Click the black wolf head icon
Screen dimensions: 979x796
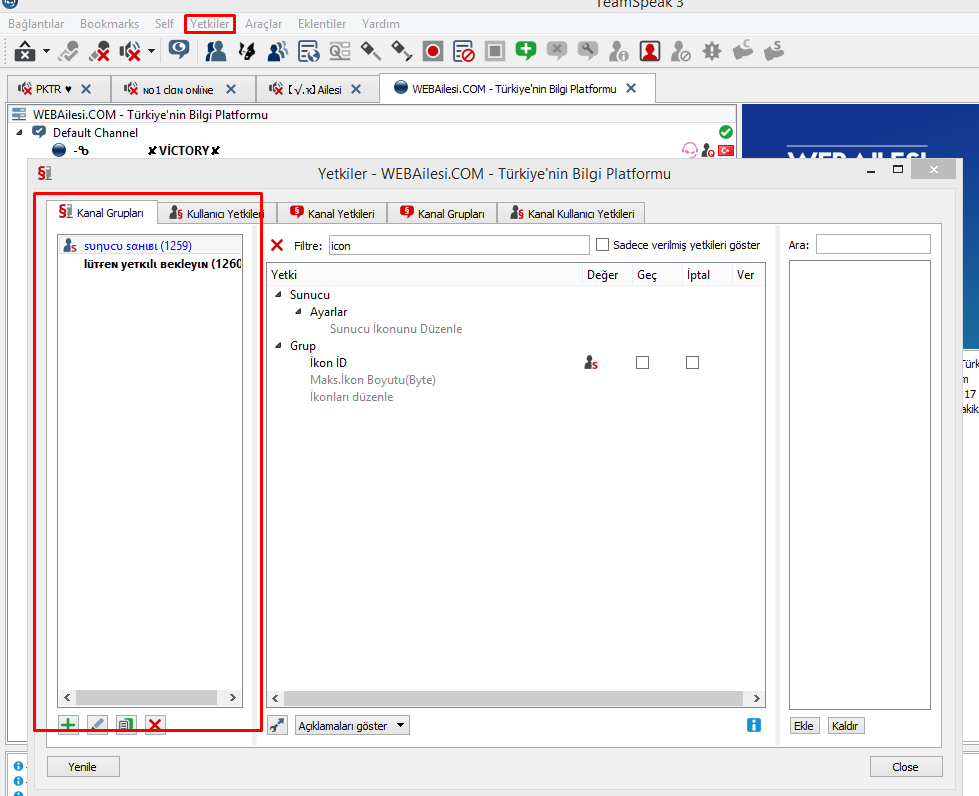coord(247,51)
